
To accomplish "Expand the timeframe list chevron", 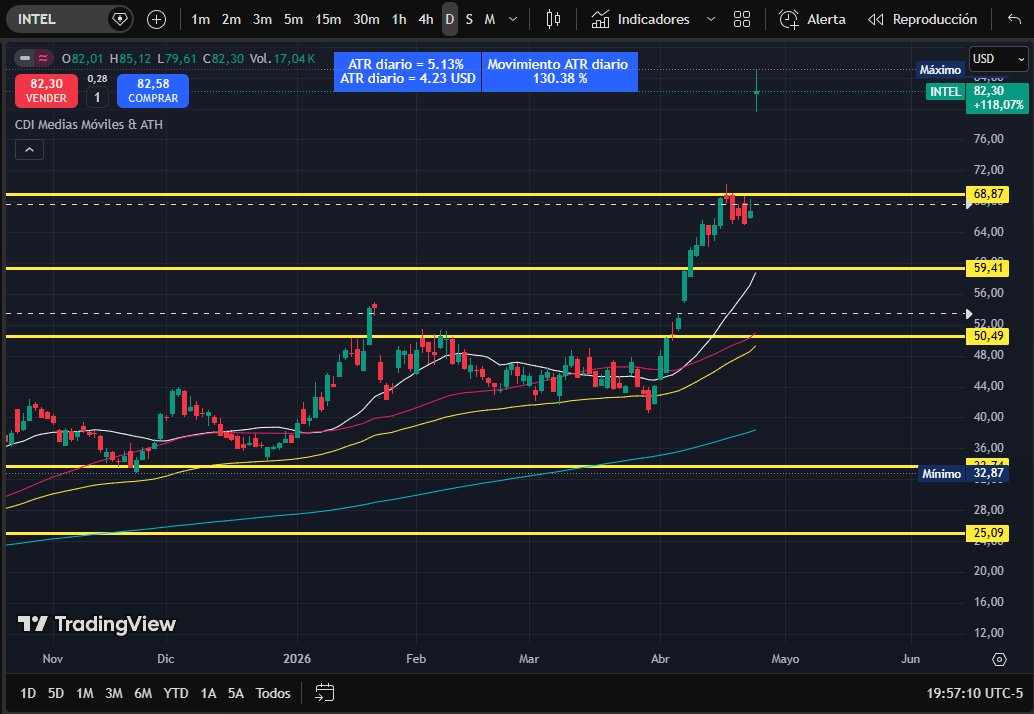I will (513, 20).
